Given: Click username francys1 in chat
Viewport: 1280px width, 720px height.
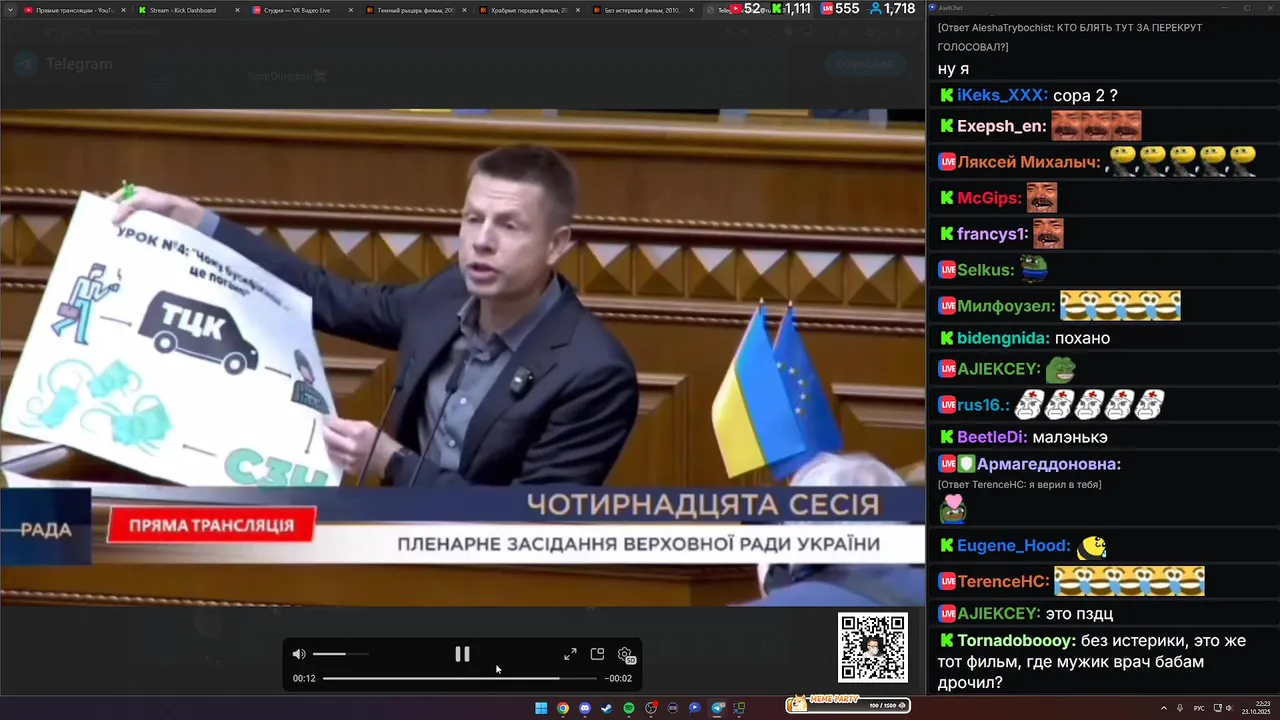Looking at the screenshot, I should 992,234.
